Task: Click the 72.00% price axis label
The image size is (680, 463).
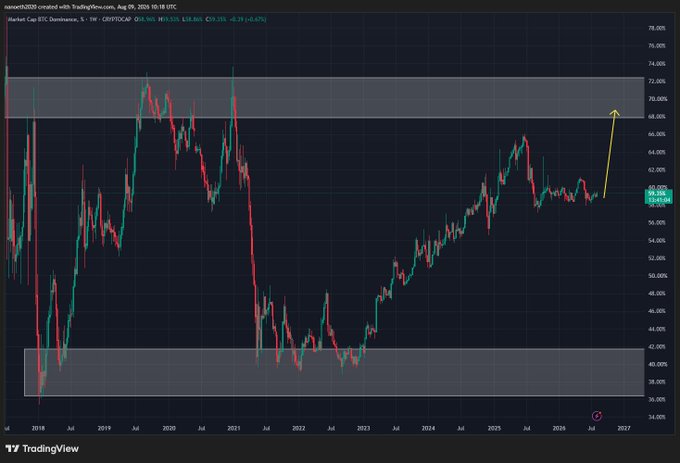Action: point(657,81)
